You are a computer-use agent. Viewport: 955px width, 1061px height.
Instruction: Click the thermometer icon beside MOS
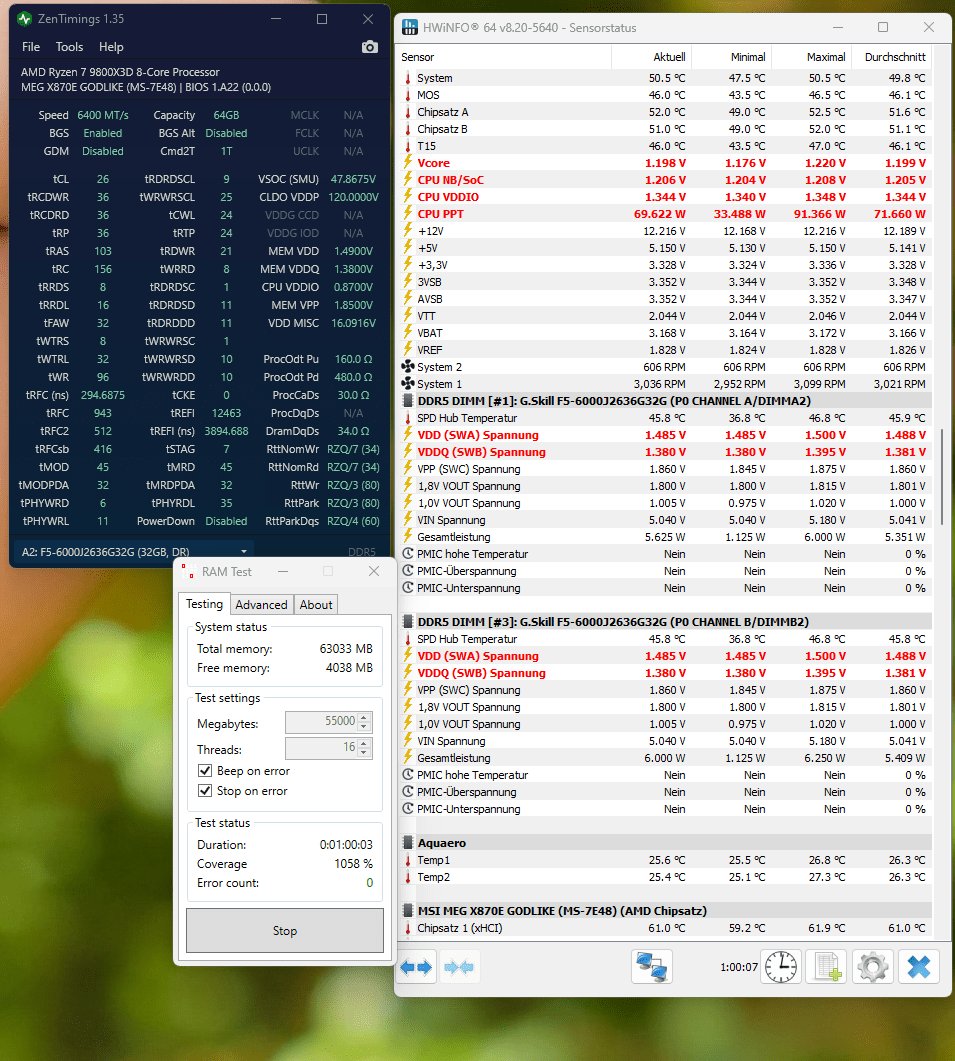tap(407, 95)
